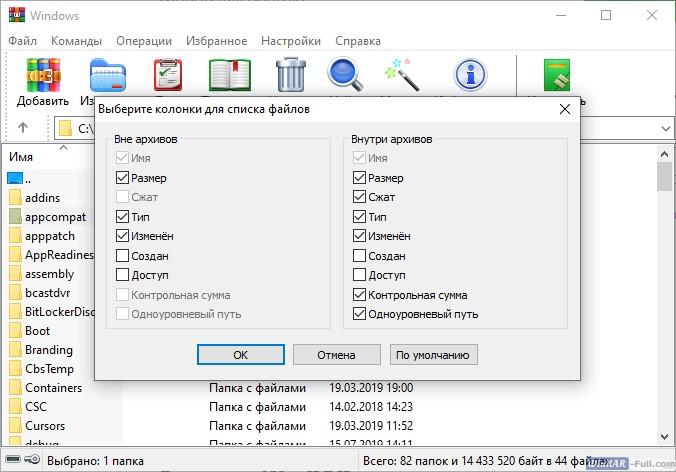
Task: Enable Доступ column under Вне архивов
Action: [x=122, y=275]
